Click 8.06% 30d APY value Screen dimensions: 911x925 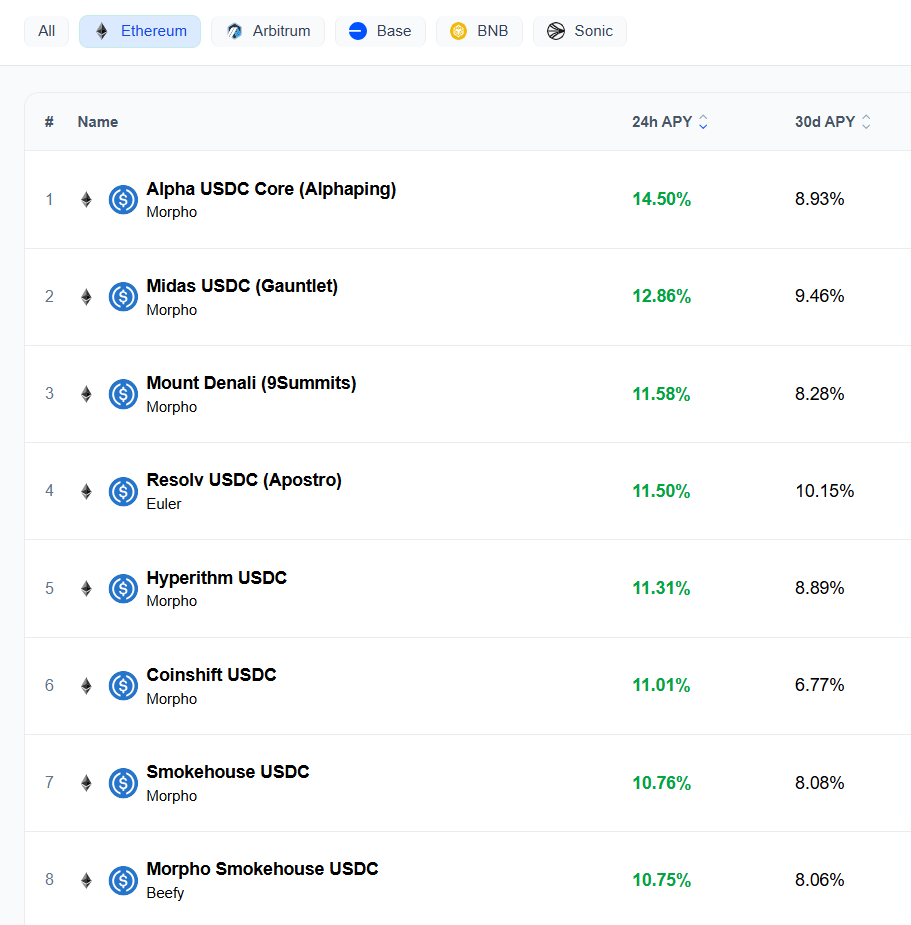[820, 880]
